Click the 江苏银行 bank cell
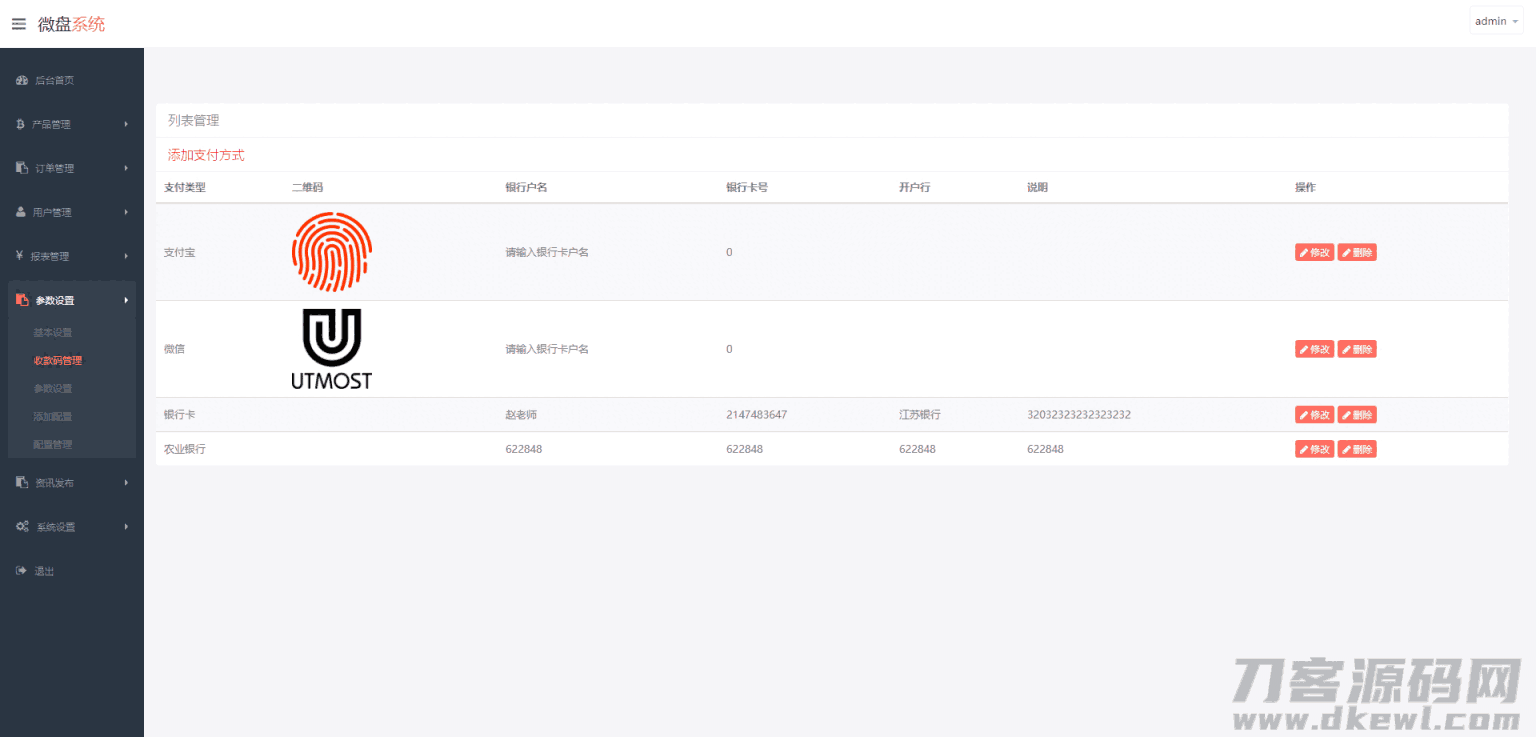Screen dimensions: 1536x737 919,414
